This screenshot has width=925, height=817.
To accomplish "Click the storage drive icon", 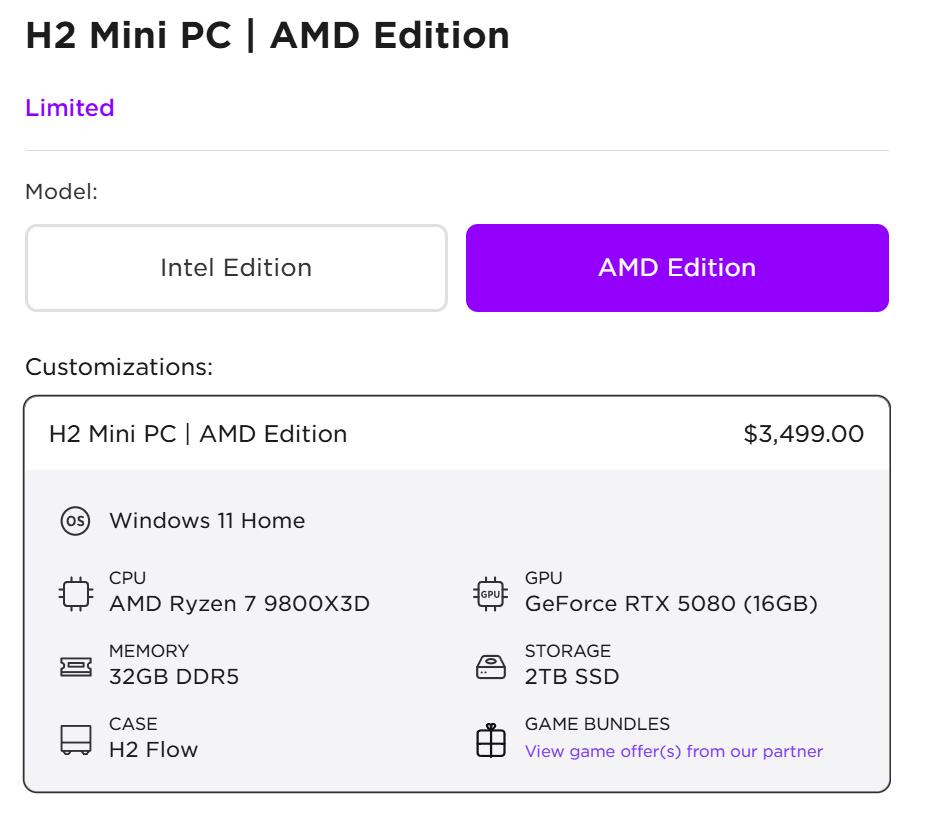I will coord(490,667).
